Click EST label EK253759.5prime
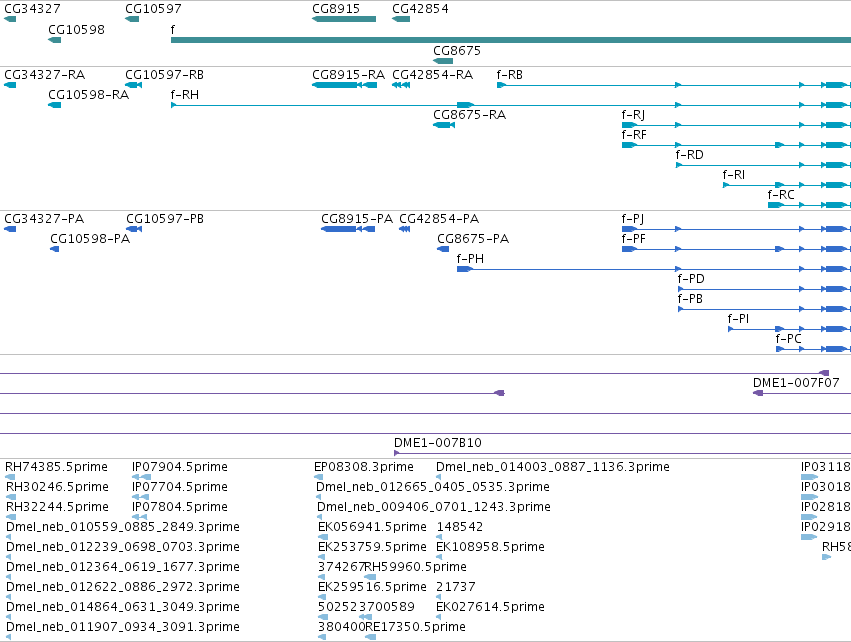Viewport: 851px width, 642px height. click(x=372, y=547)
